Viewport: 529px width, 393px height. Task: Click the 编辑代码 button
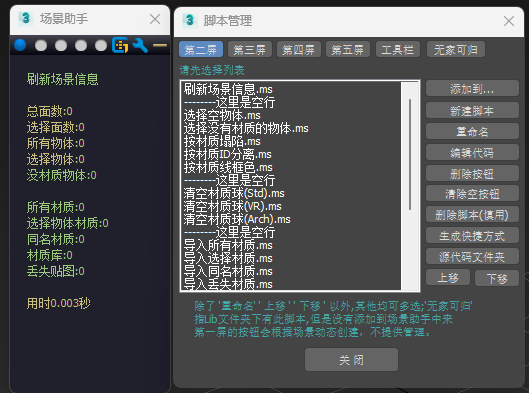click(x=472, y=152)
